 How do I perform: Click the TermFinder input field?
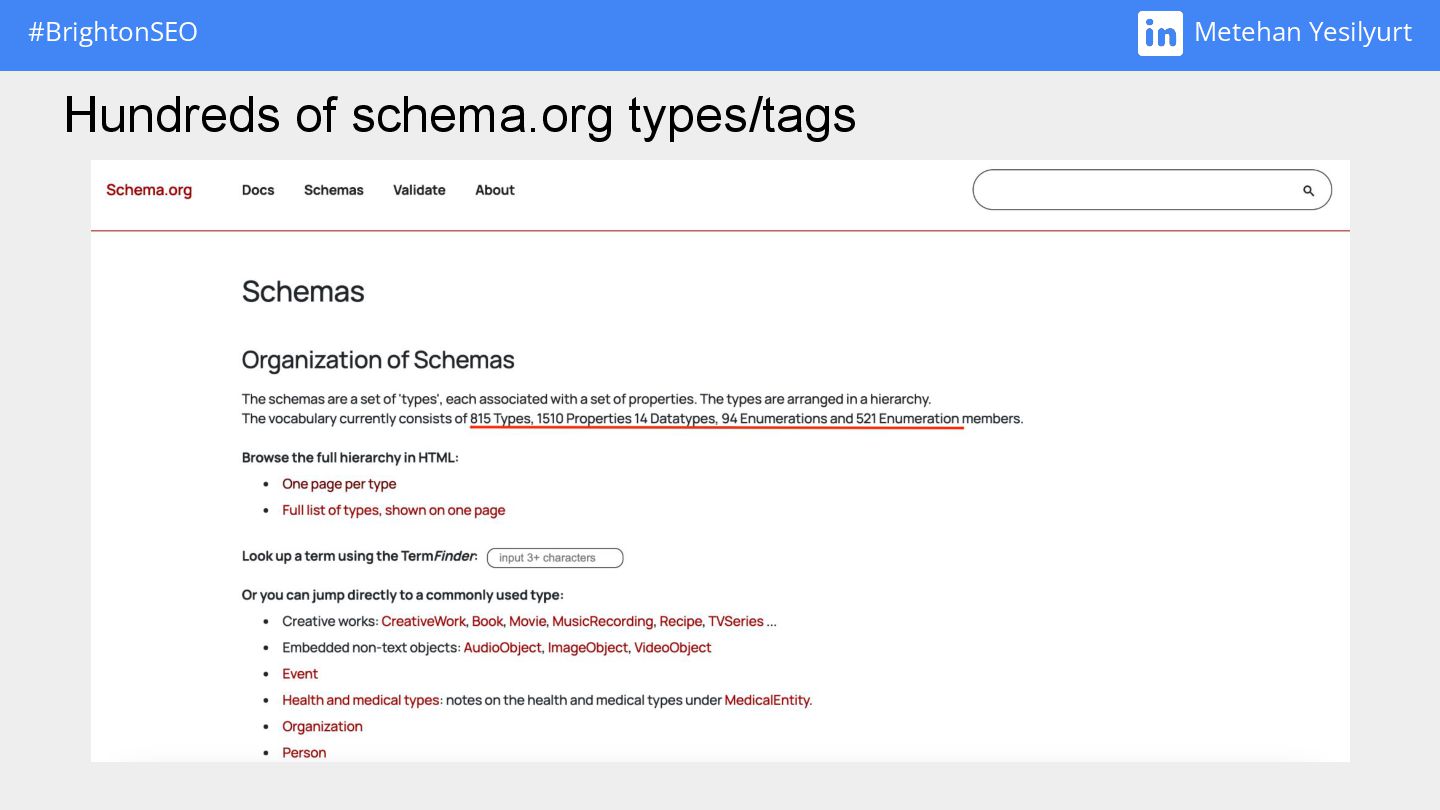[555, 558]
